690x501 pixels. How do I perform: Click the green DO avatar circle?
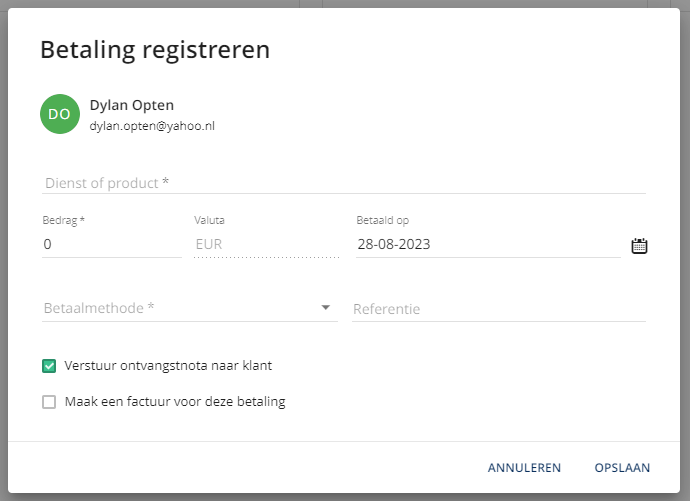(60, 114)
